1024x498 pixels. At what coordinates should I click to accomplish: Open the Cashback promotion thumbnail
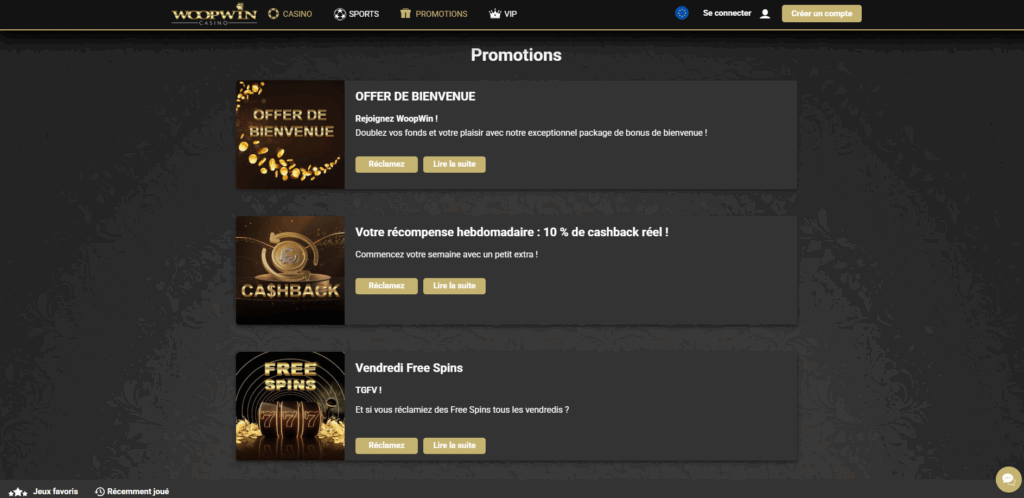[290, 271]
